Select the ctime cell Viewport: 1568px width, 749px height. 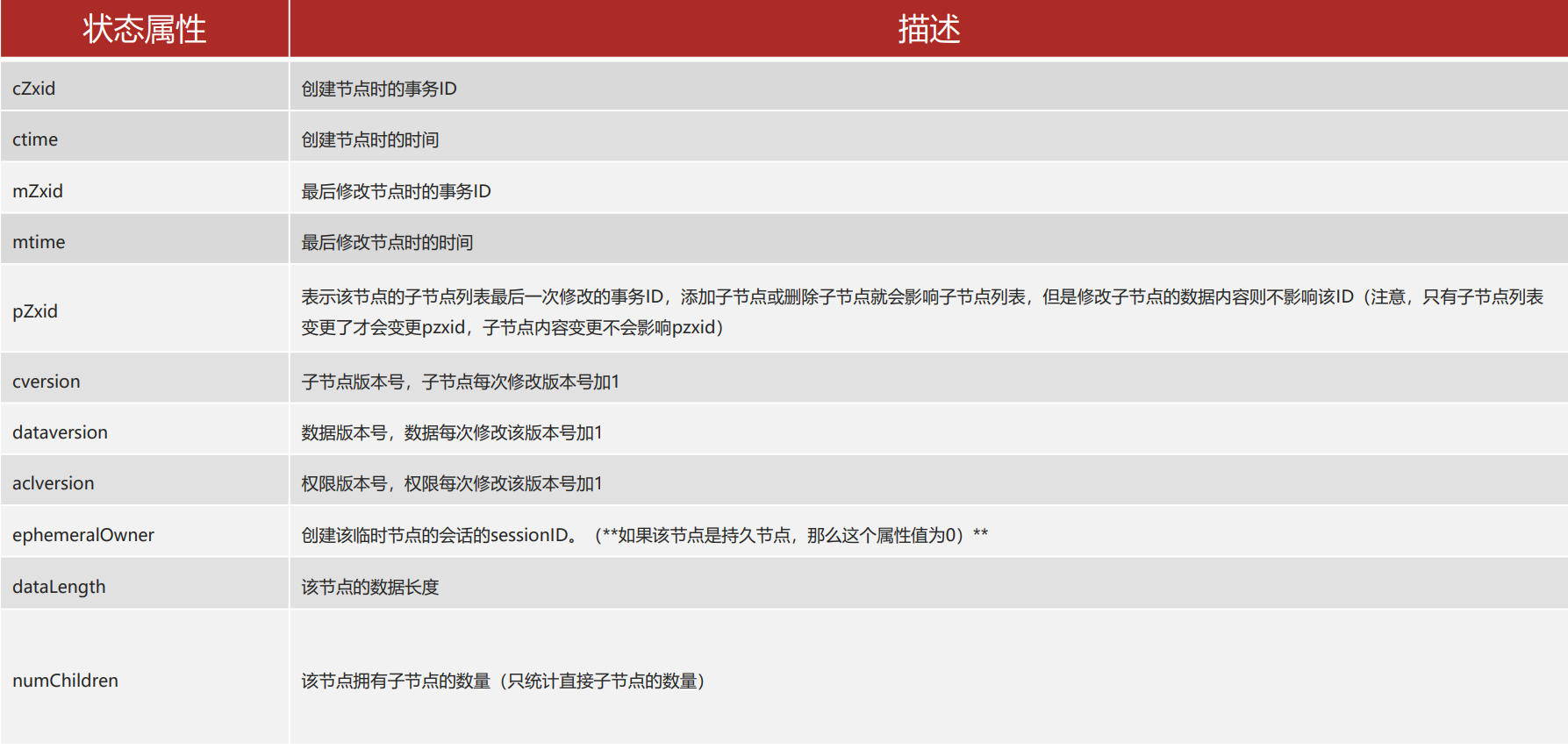[x=145, y=137]
